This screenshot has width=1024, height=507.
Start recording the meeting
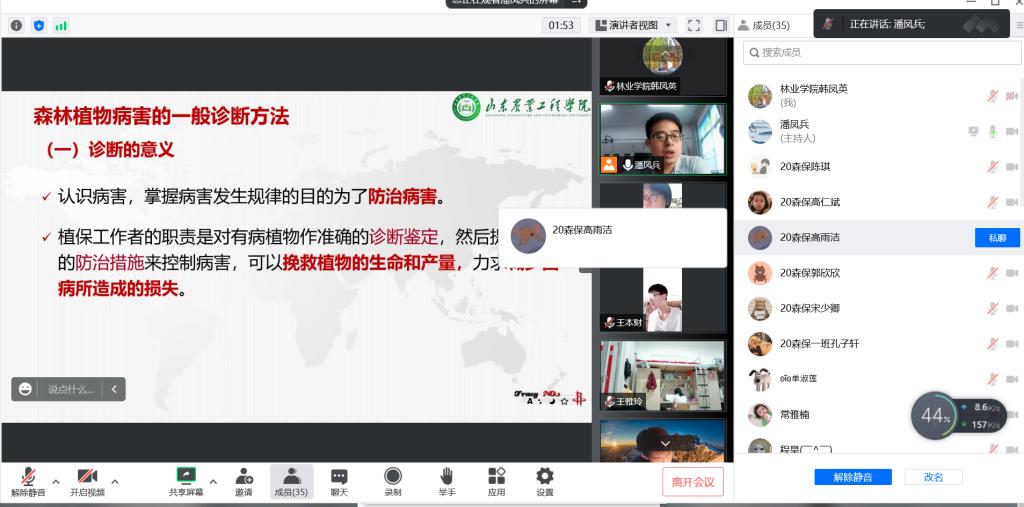tap(393, 481)
